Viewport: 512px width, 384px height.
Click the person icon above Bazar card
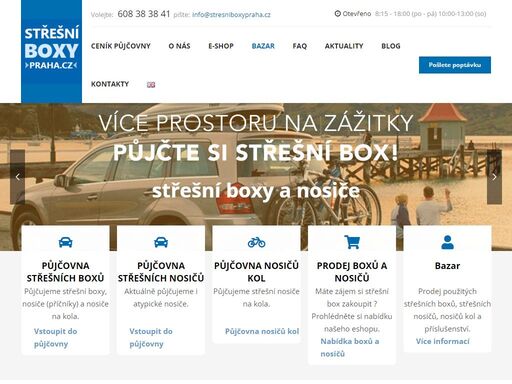447,242
